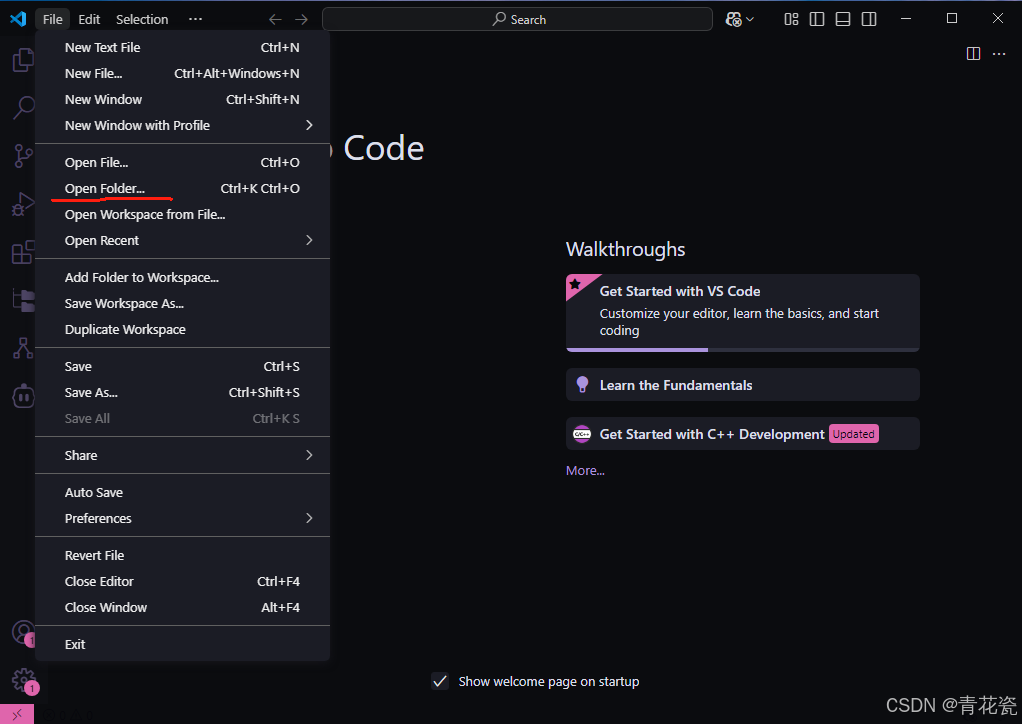Open the editor More Actions ellipsis
Screen dimensions: 1022x724
(999, 53)
